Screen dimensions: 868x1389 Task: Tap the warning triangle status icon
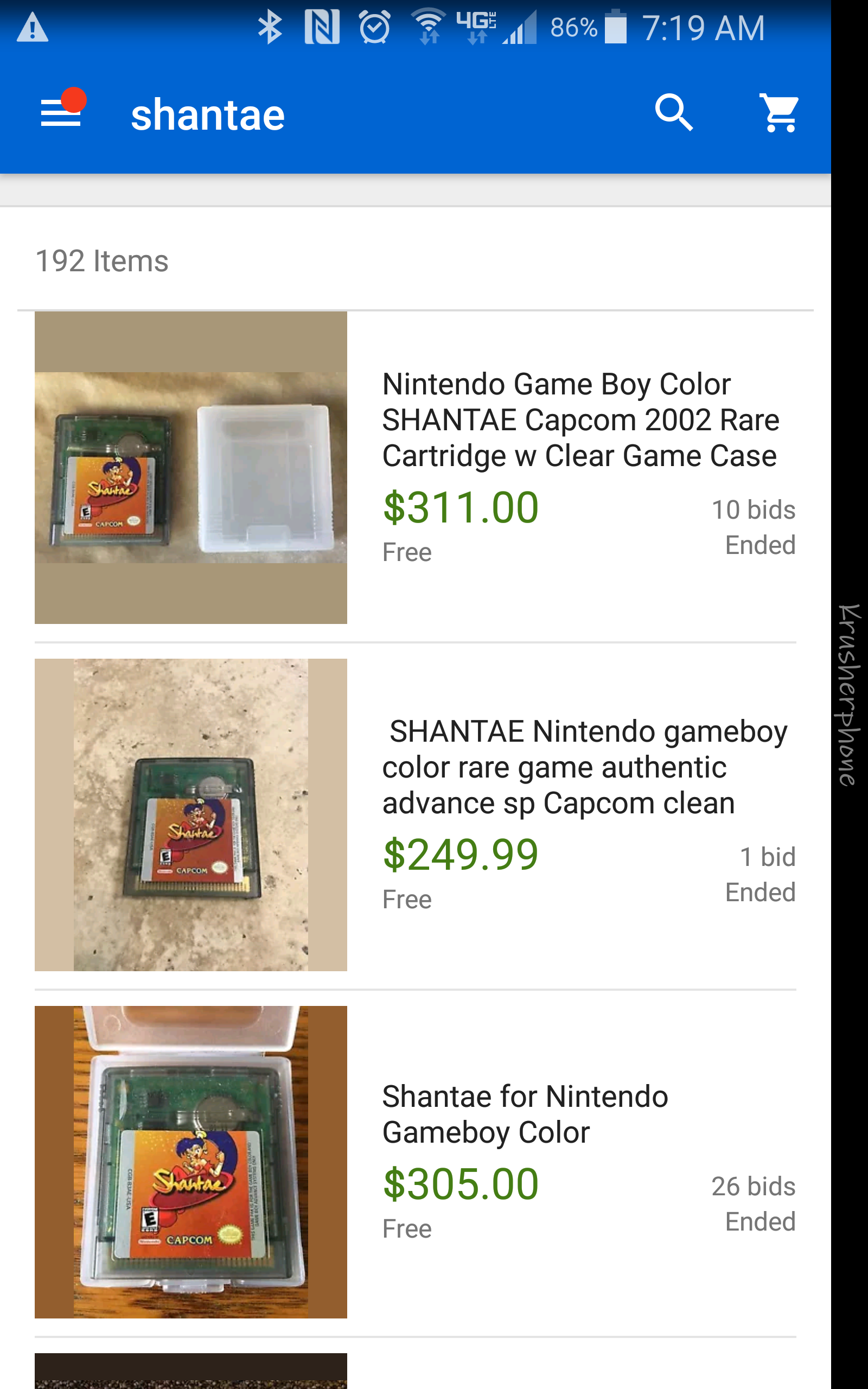point(32,28)
